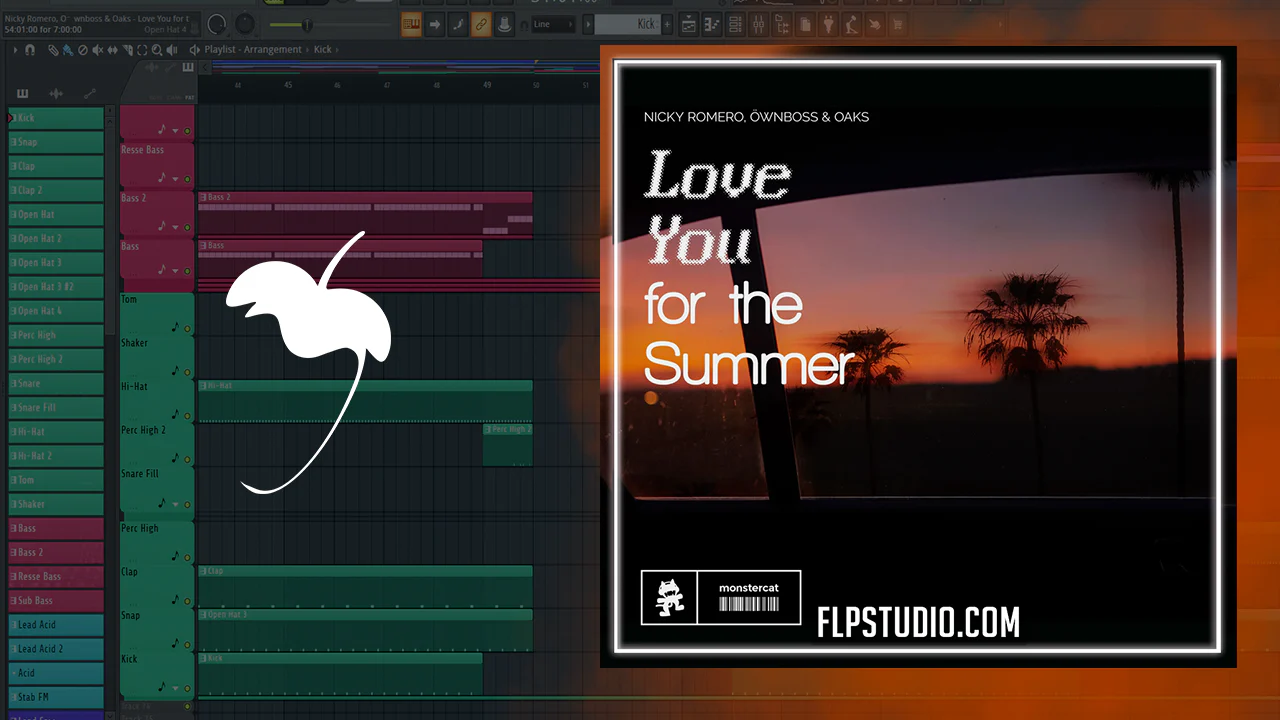This screenshot has height=720, width=1280.
Task: Select the Sub Bass pattern in the picker
Action: pos(56,601)
